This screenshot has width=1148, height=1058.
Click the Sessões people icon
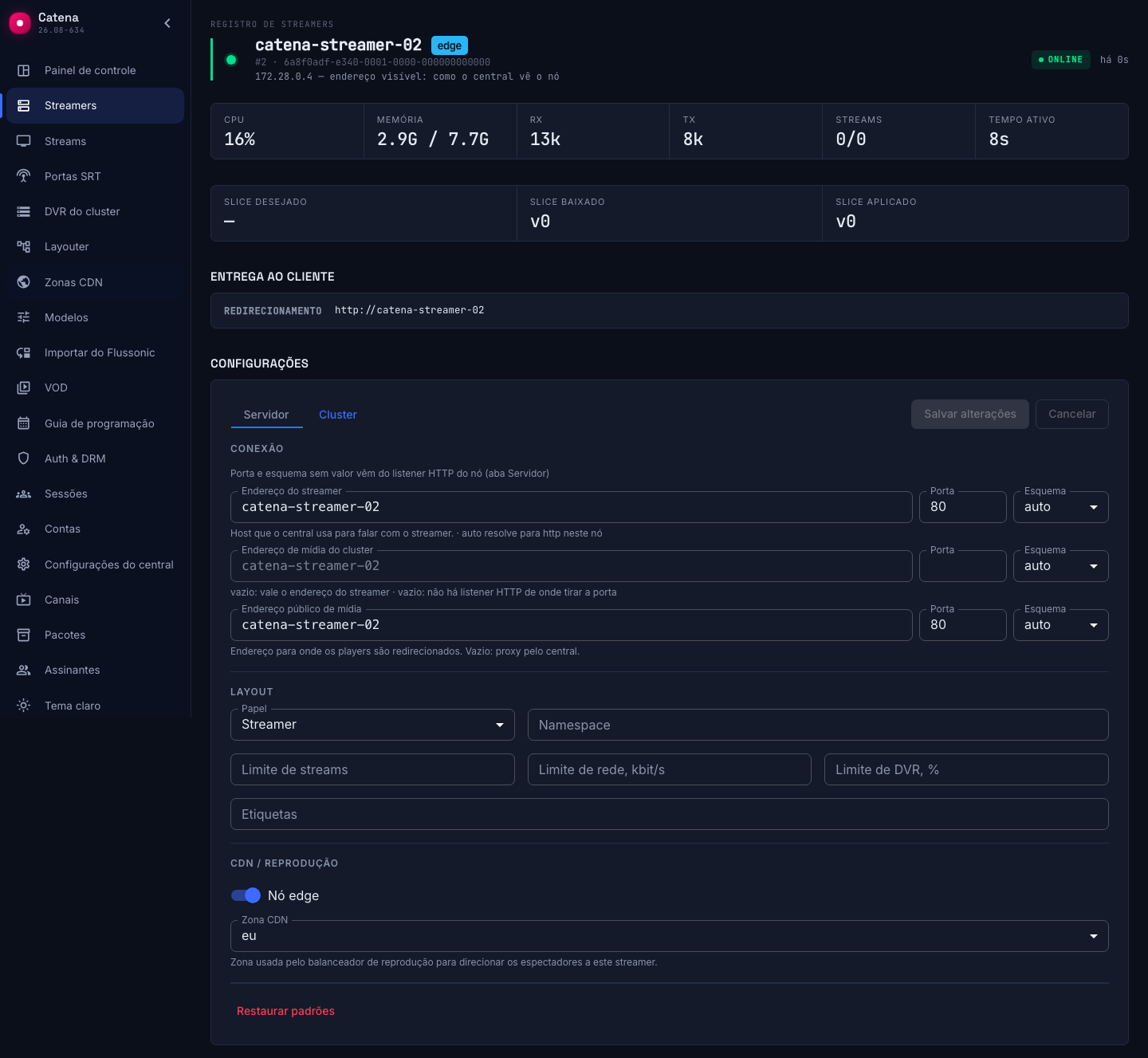tap(24, 494)
